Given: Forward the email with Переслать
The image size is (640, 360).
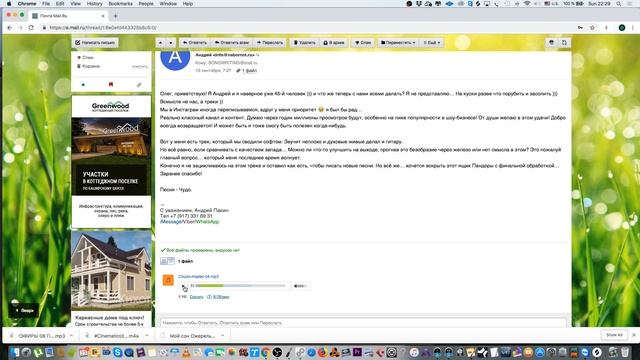Looking at the screenshot, I should pos(270,42).
